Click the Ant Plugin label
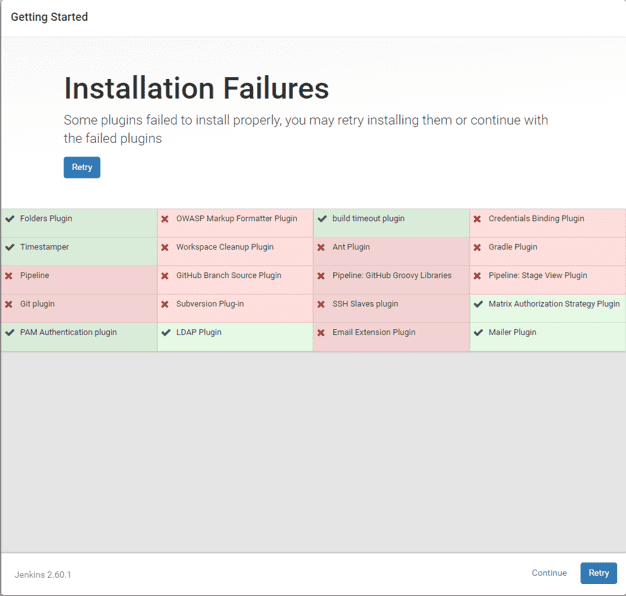Image resolution: width=626 pixels, height=596 pixels. click(351, 247)
